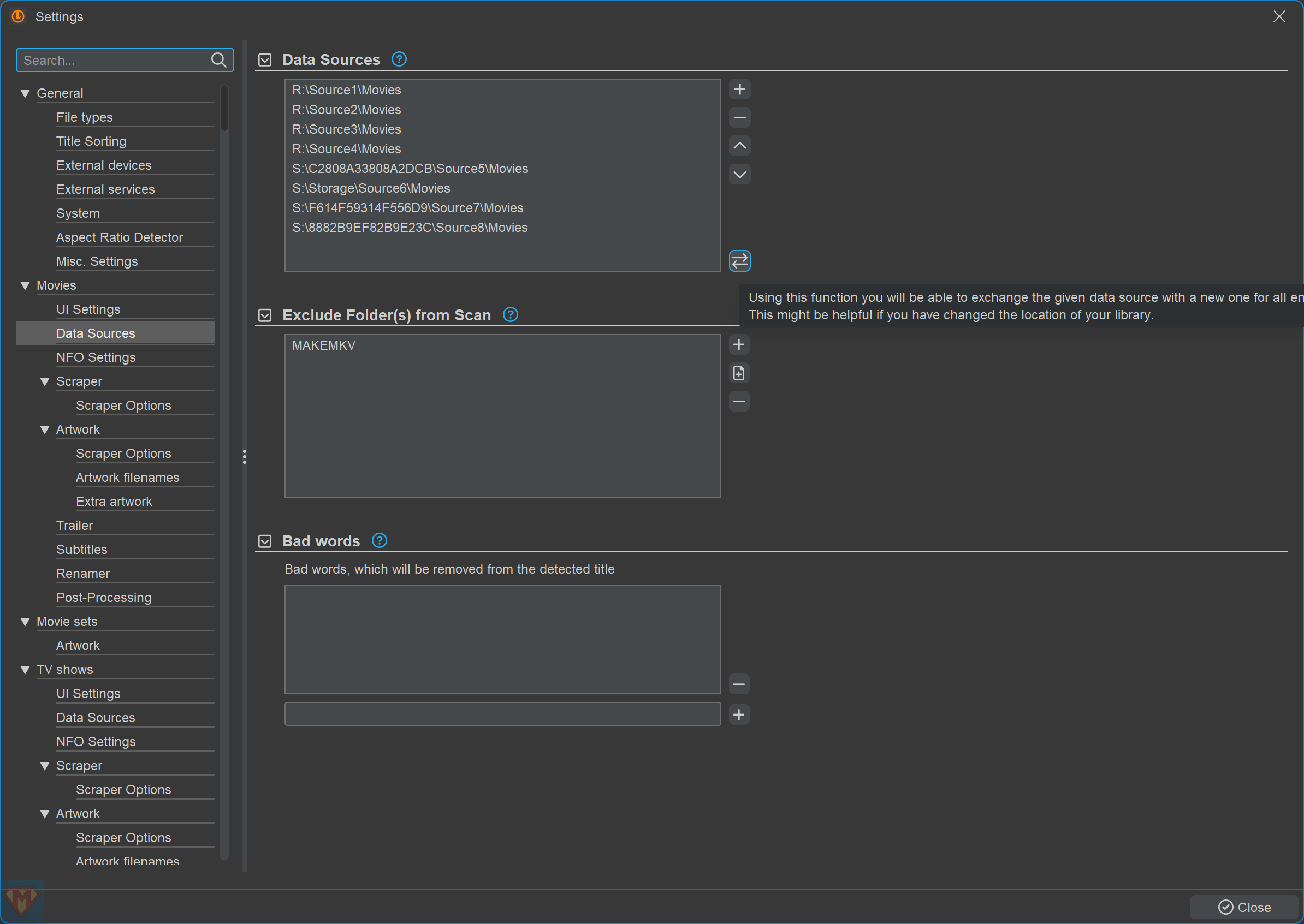Click the Close button at bottom
Screen dimensions: 1304x924
click(1244, 907)
